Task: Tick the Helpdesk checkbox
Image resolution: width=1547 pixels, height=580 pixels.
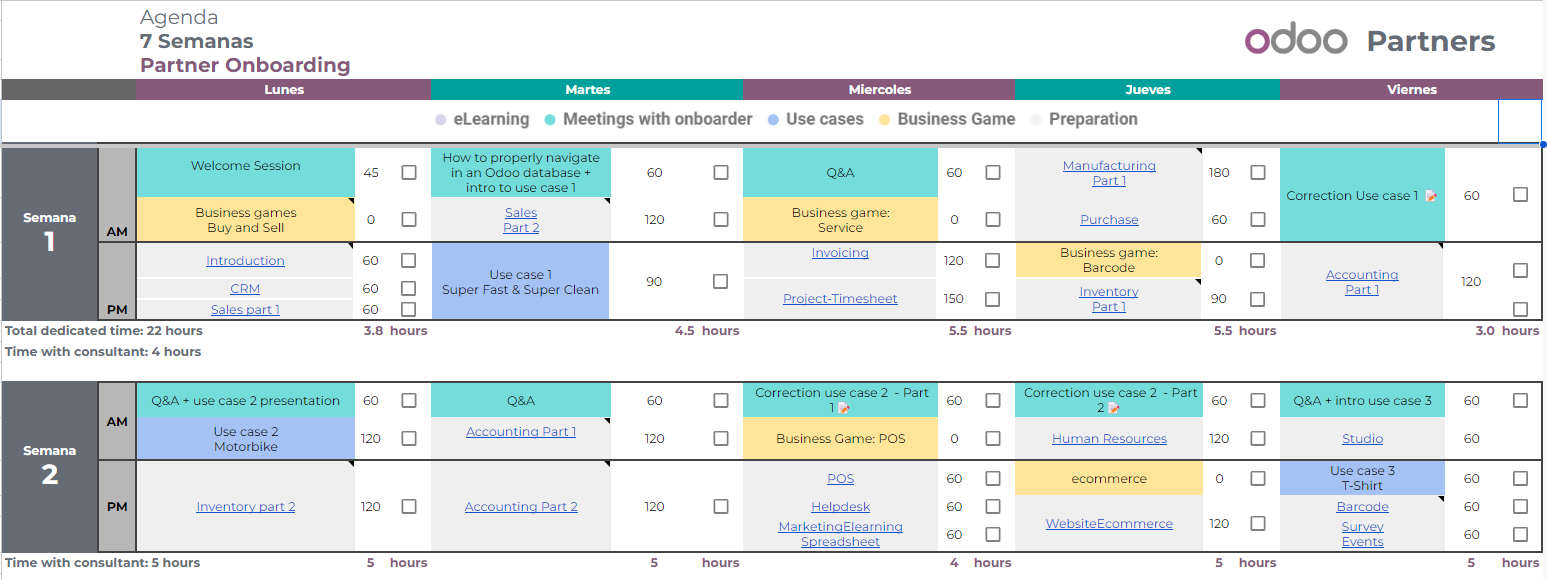Action: coord(992,507)
